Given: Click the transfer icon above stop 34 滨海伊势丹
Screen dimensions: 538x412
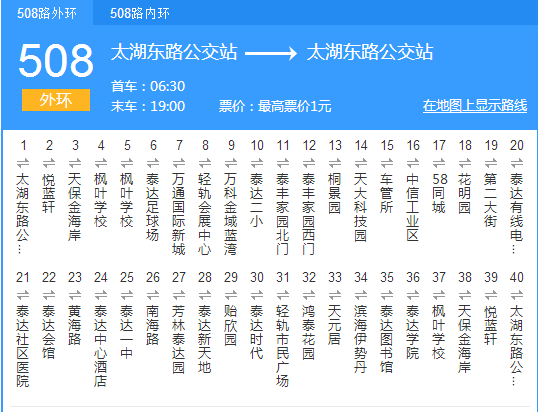Looking at the screenshot, I should click(x=361, y=295).
